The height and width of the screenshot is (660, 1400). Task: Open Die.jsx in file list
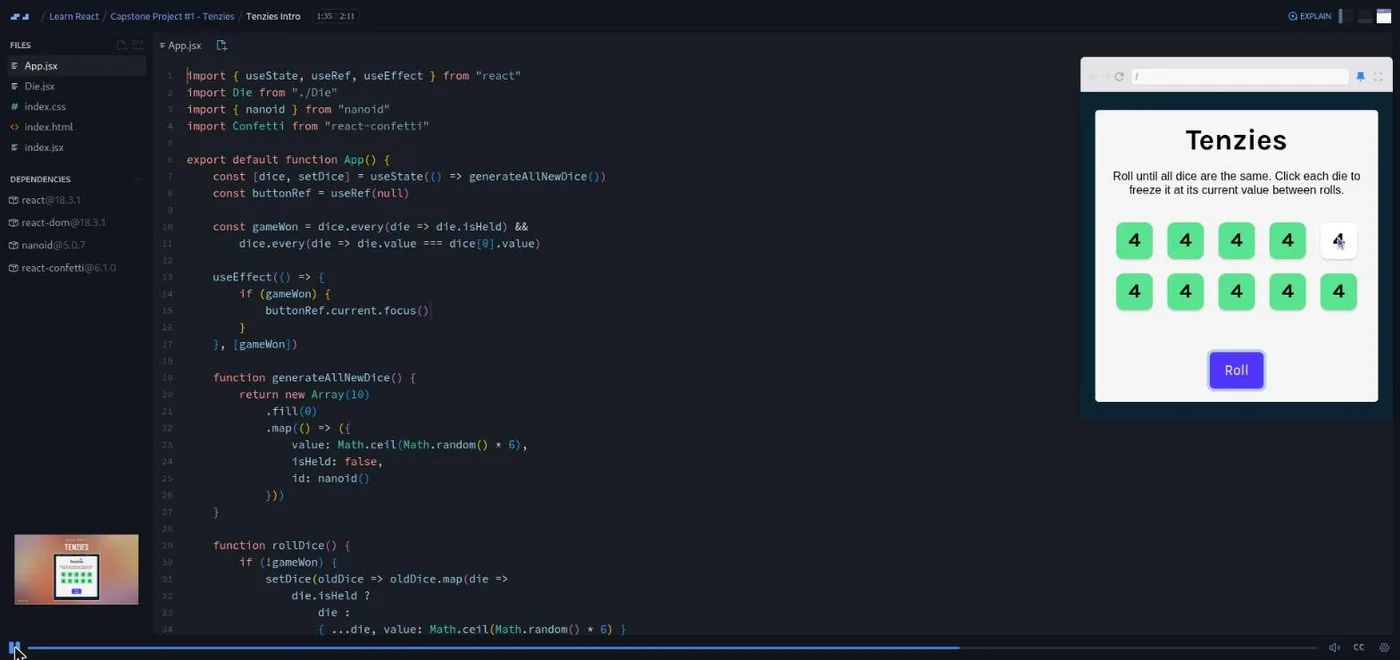75,86
